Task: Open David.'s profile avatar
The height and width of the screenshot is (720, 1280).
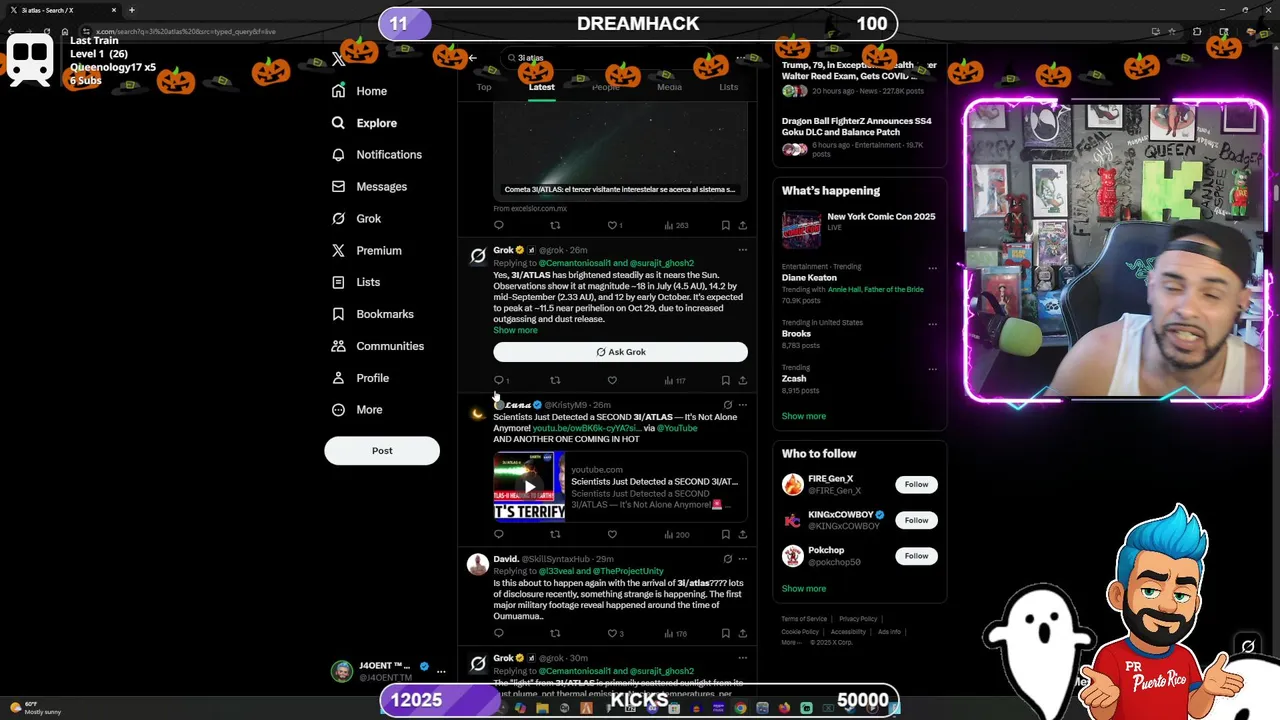Action: click(x=478, y=565)
